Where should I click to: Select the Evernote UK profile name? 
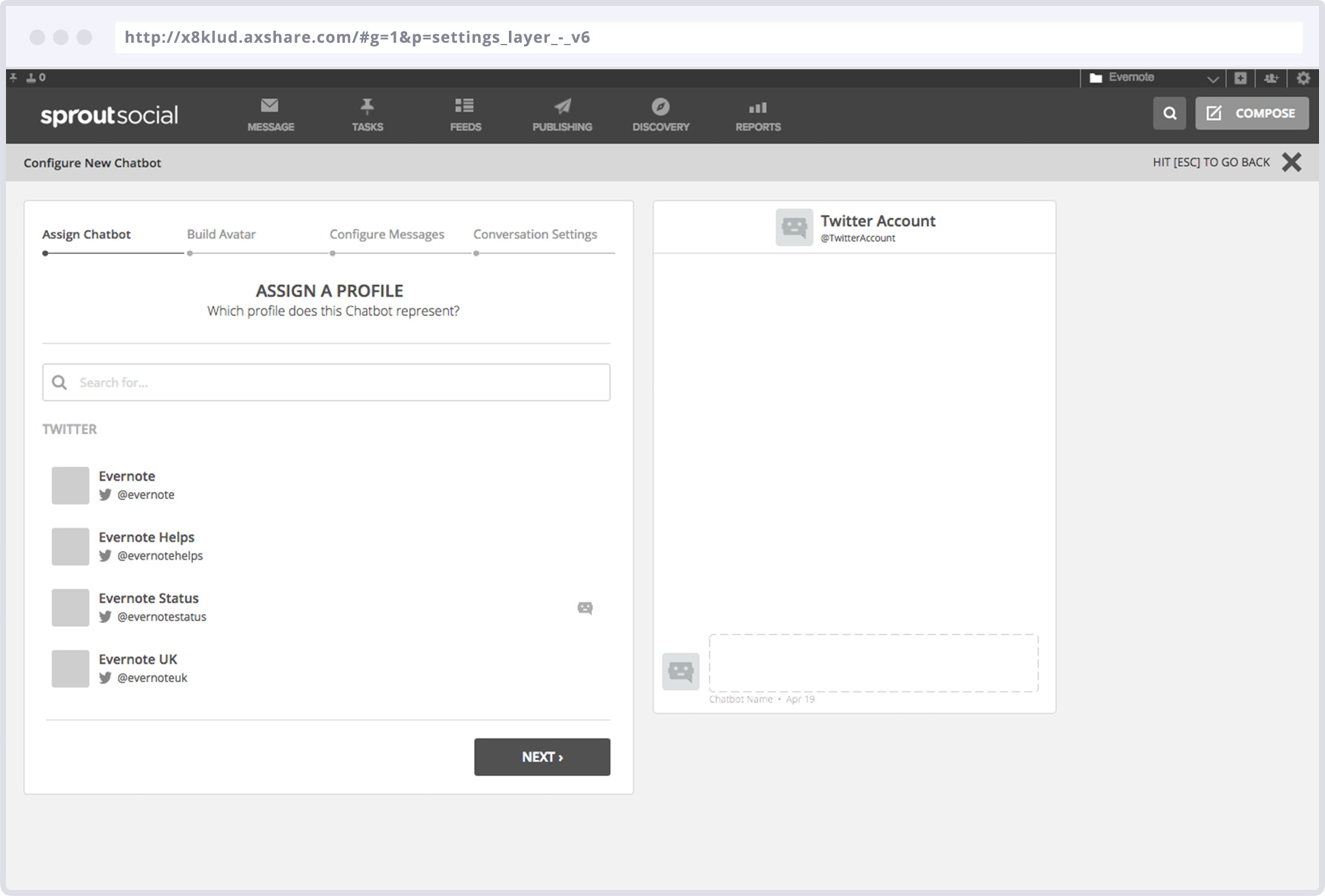pos(138,659)
